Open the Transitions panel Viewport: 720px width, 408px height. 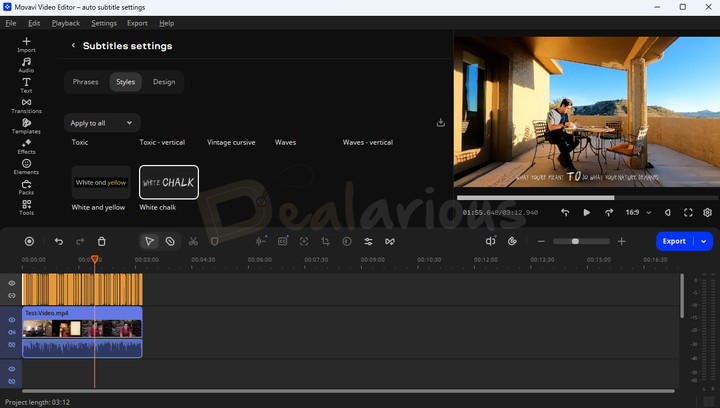pyautogui.click(x=26, y=106)
